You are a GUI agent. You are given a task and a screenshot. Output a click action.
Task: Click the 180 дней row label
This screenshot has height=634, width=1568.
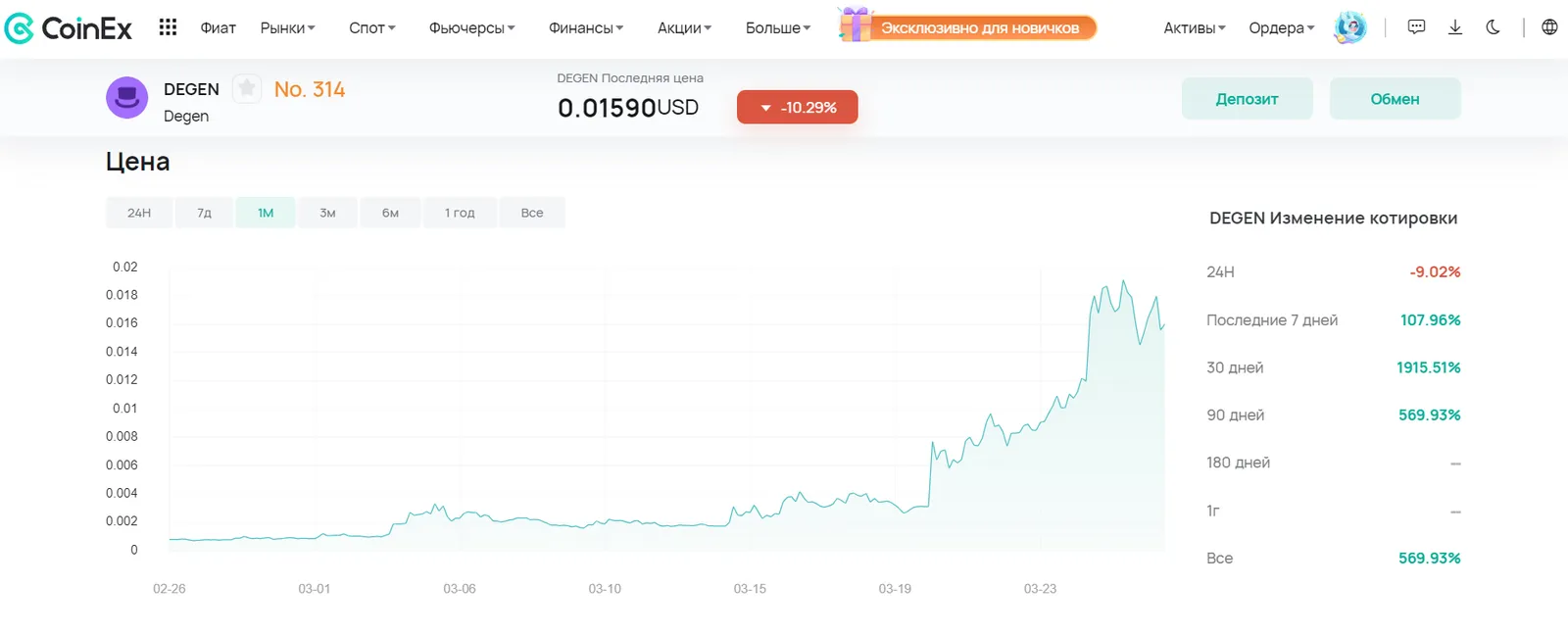[x=1238, y=463]
